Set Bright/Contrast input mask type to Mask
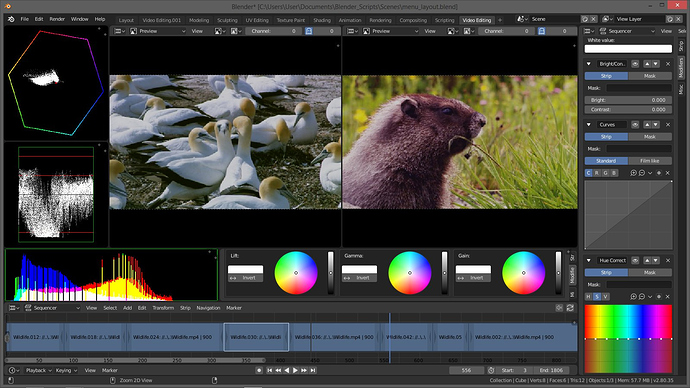This screenshot has height=388, width=690. point(650,76)
